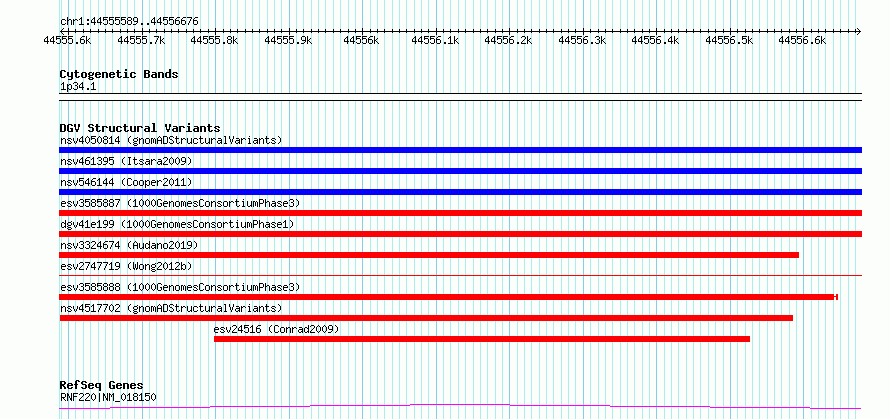Screen dimensions: 890x419
Task: Select the thin red line under esv2747719
Action: [460, 276]
